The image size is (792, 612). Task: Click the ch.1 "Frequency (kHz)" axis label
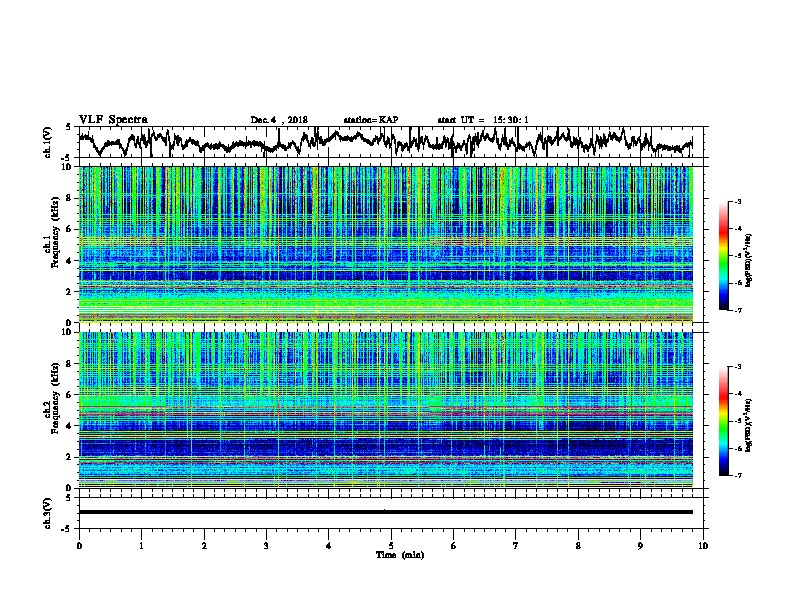tap(55, 233)
